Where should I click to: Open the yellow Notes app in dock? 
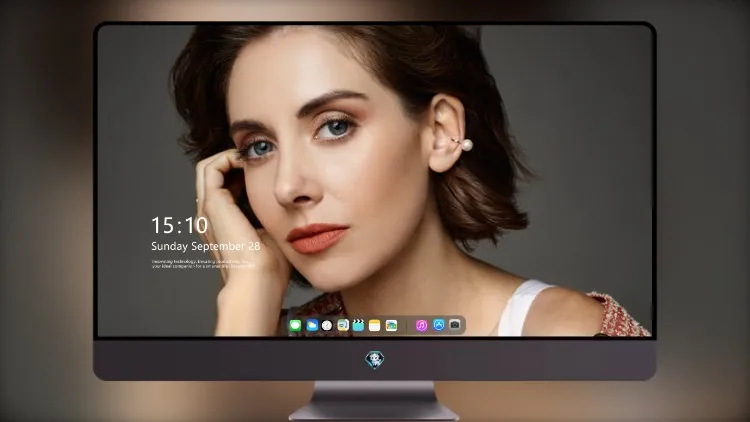(x=375, y=325)
